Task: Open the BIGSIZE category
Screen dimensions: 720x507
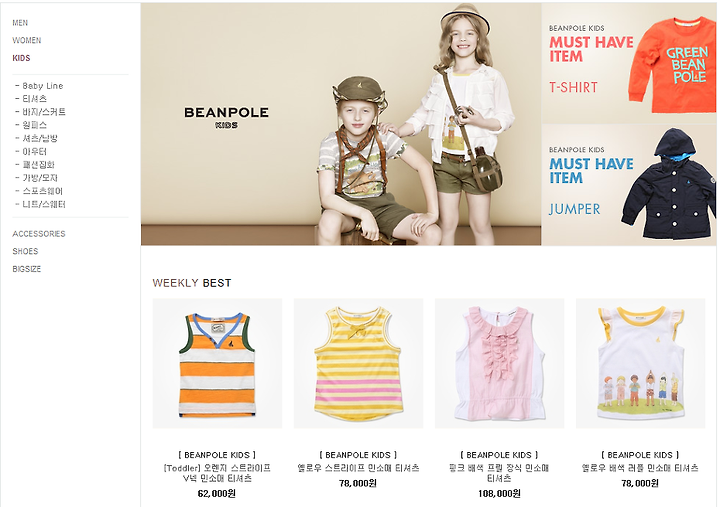Action: coord(27,269)
